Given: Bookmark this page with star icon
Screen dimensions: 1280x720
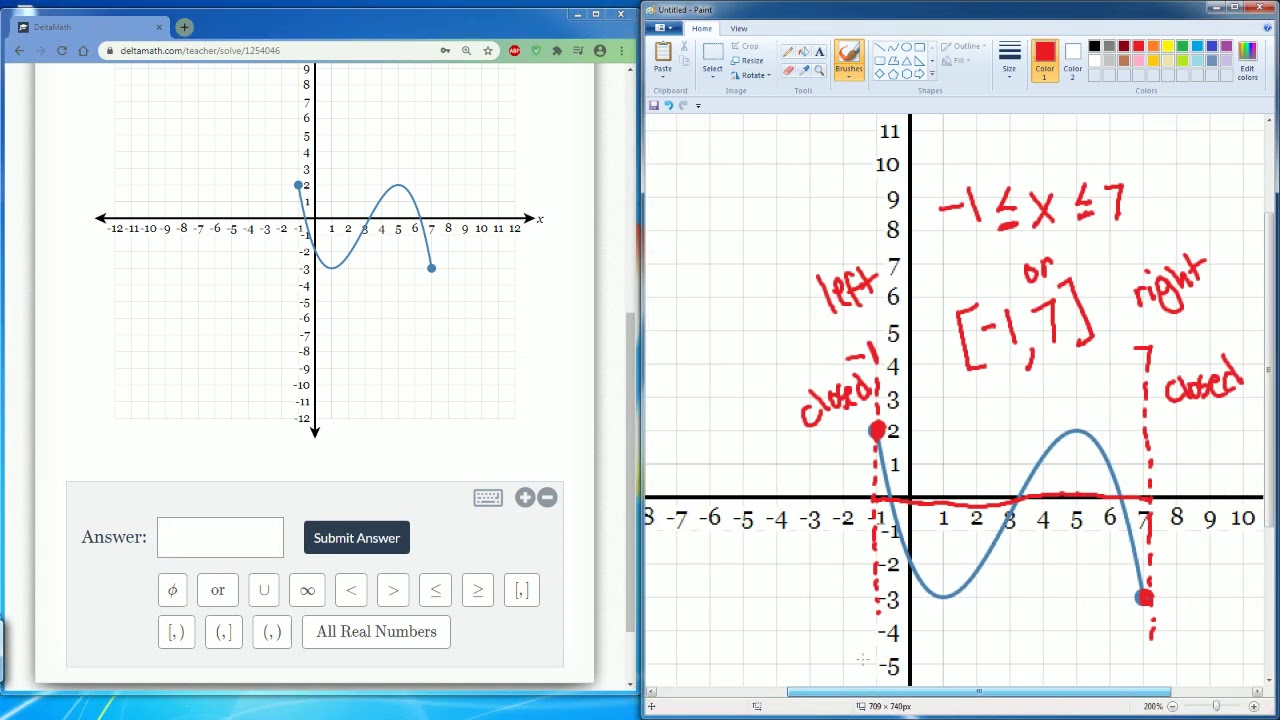Looking at the screenshot, I should click(x=488, y=50).
